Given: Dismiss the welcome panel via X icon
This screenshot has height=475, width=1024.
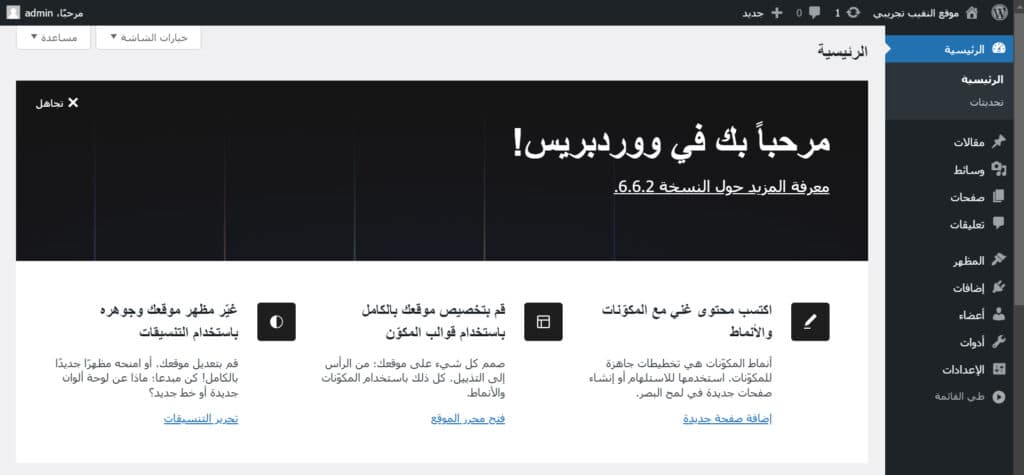Looking at the screenshot, I should click(x=72, y=103).
